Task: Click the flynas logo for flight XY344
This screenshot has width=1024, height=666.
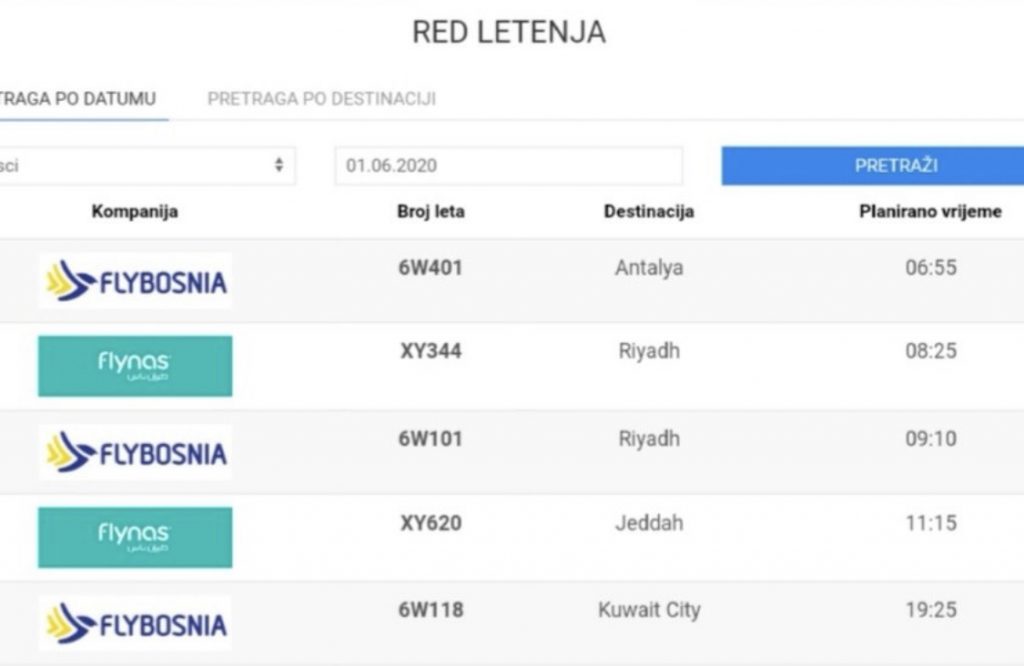Action: pyautogui.click(x=135, y=366)
